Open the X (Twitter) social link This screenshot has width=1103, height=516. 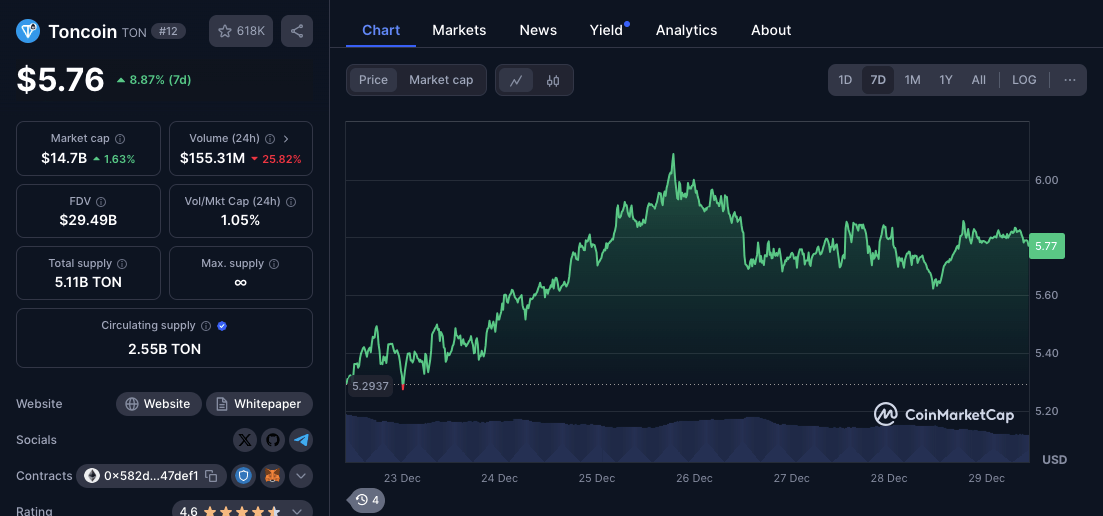click(x=245, y=440)
